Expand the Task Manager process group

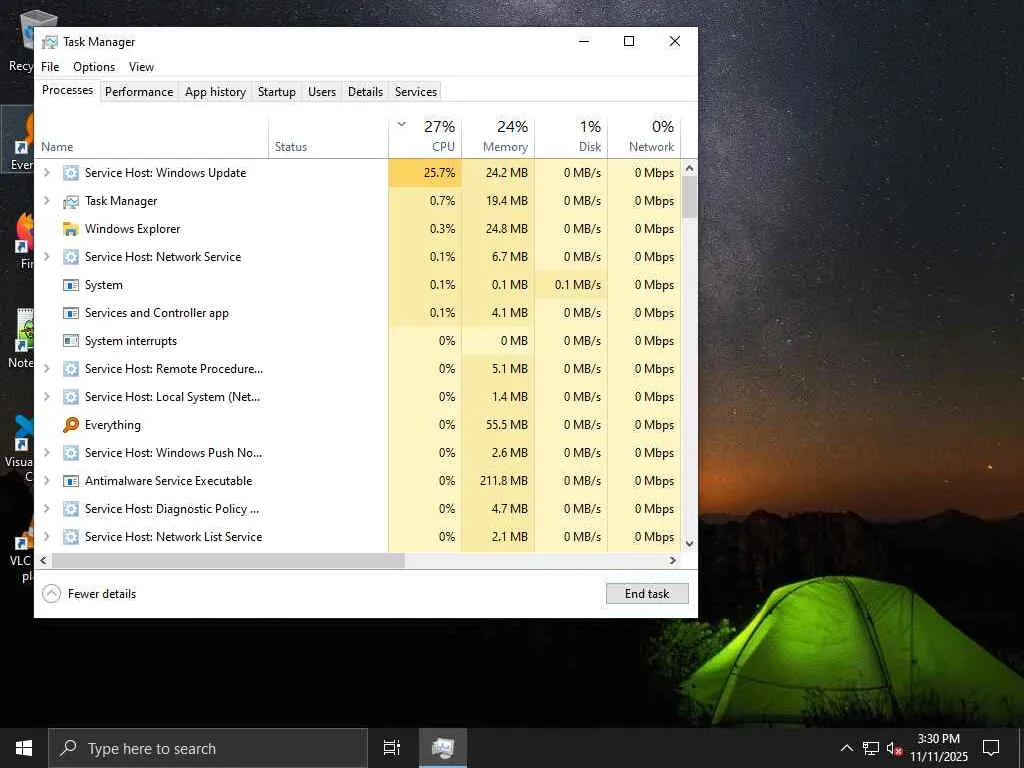coord(46,200)
